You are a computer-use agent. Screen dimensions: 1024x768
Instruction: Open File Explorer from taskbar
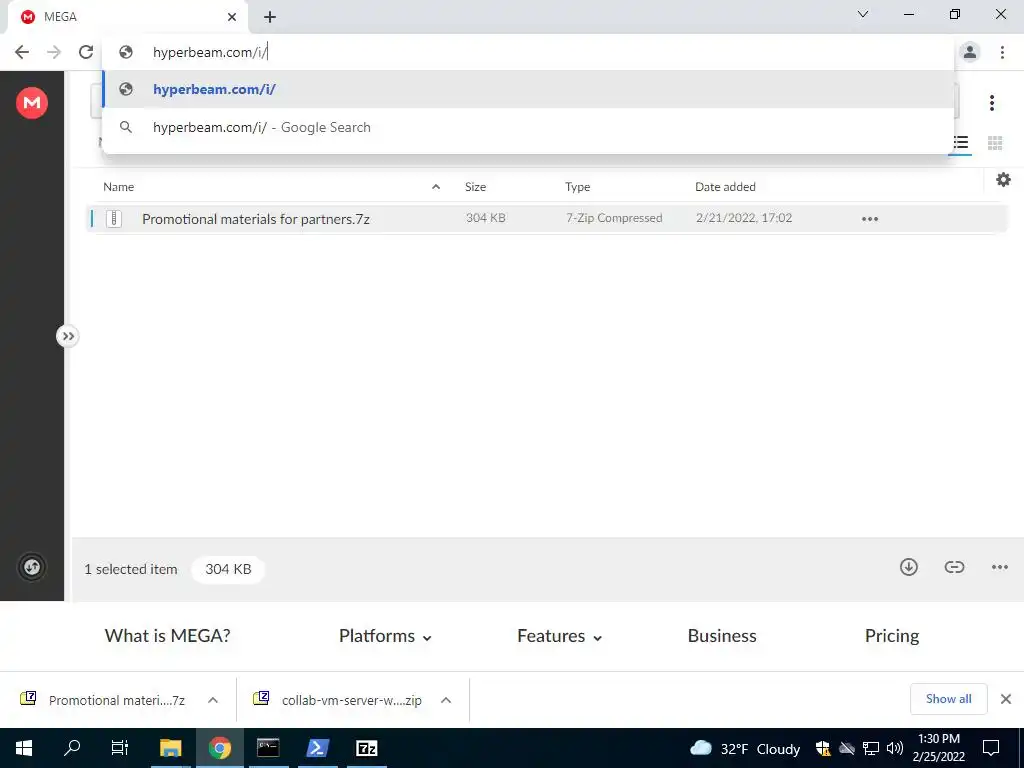click(170, 748)
